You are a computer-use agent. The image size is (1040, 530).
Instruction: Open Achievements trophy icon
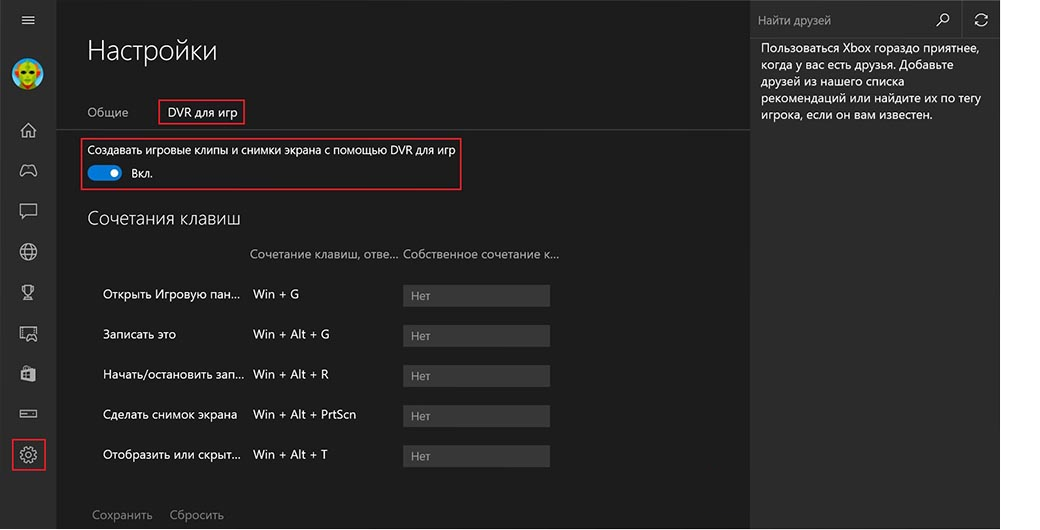pos(28,292)
